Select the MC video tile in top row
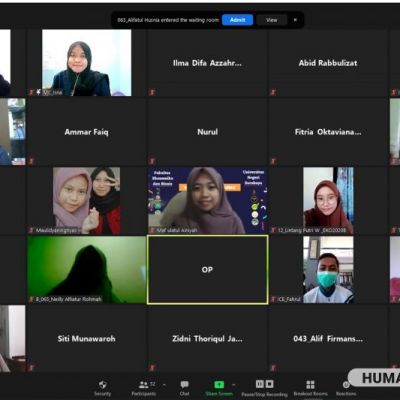 click(86, 63)
